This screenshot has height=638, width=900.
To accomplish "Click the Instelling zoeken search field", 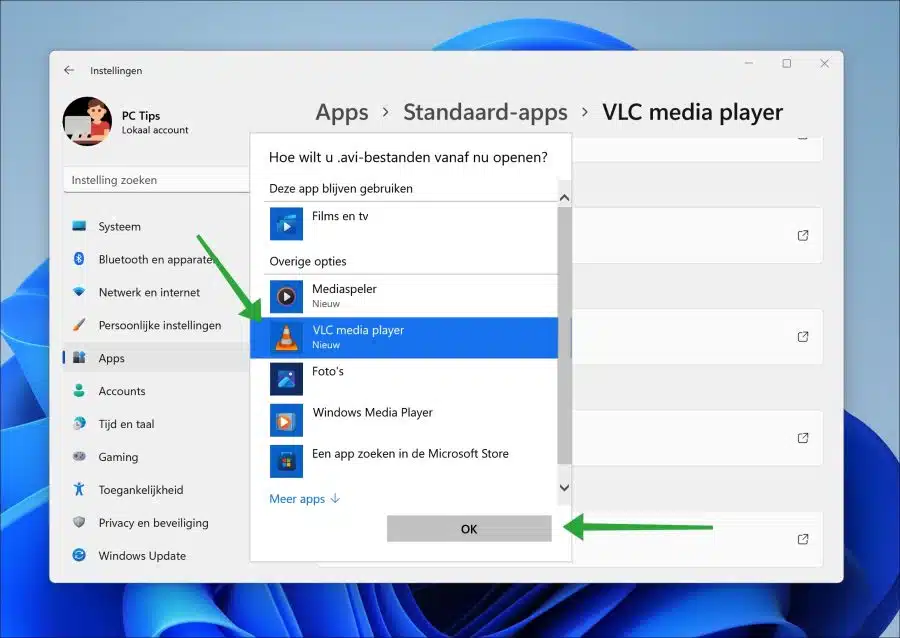I will (156, 180).
